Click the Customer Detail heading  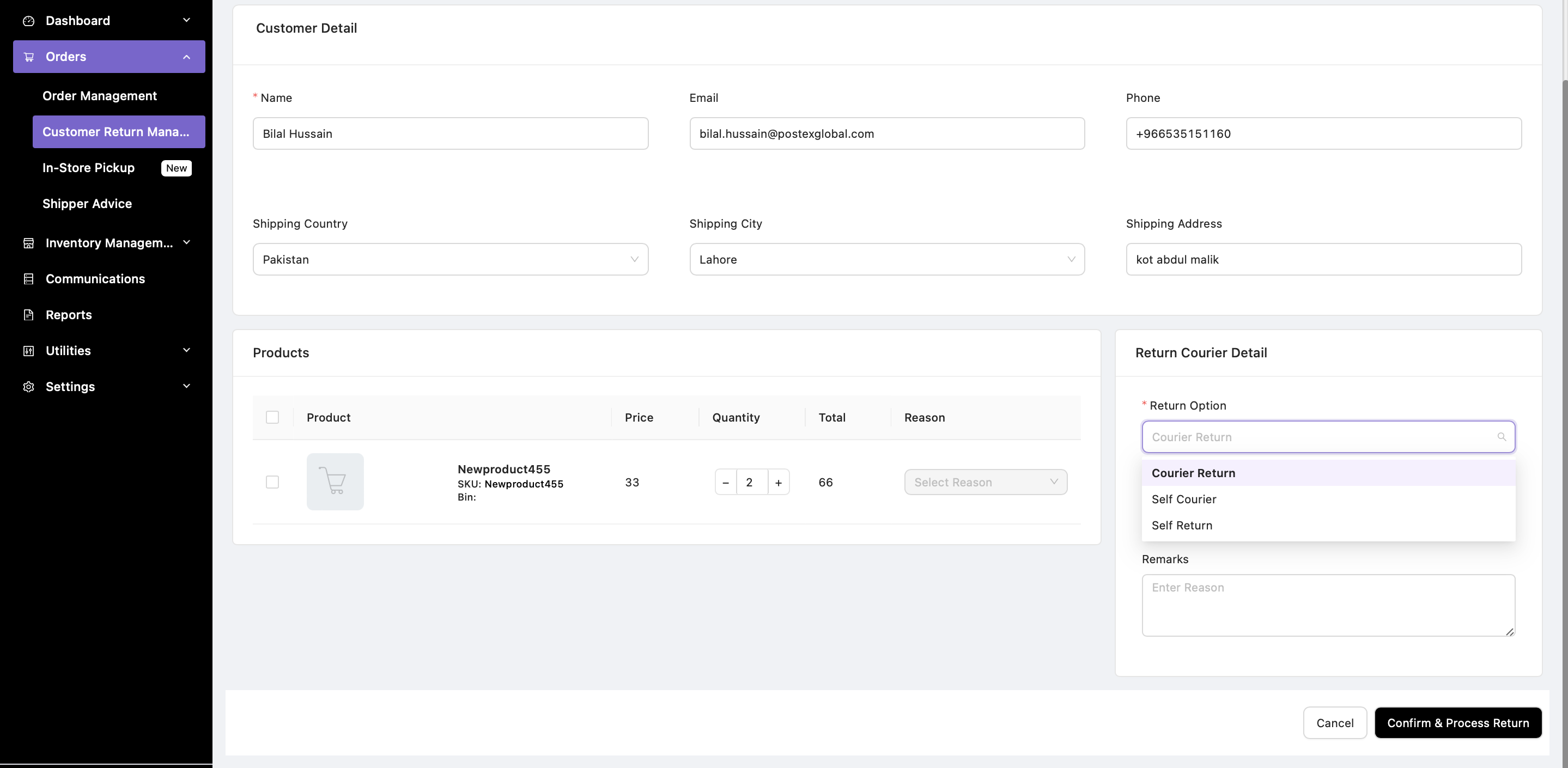pos(307,28)
